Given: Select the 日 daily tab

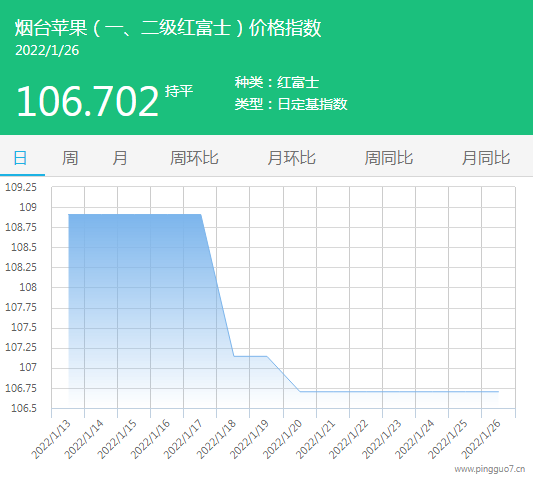Looking at the screenshot, I should [20, 158].
